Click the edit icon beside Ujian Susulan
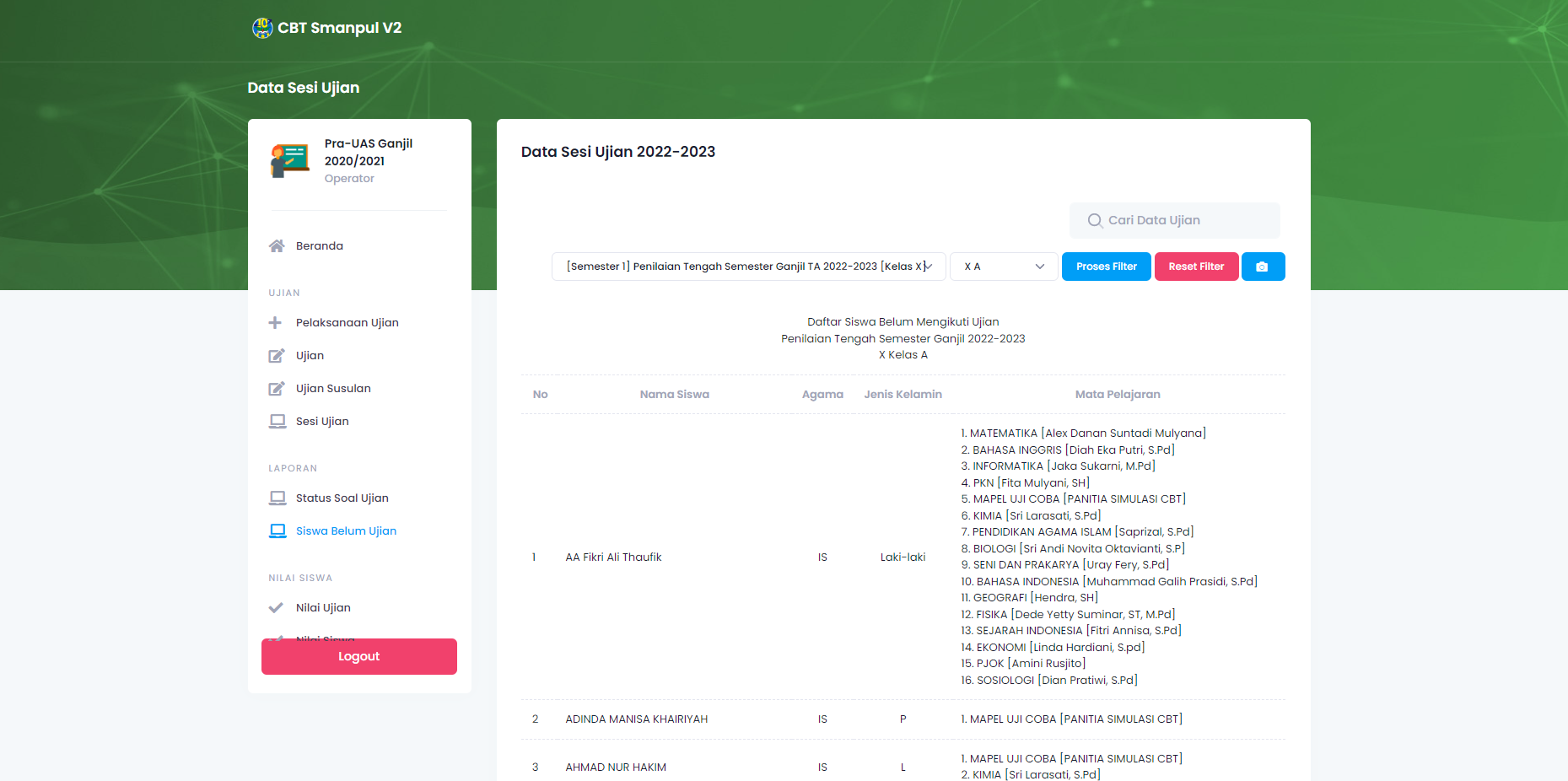This screenshot has width=1568, height=781. coord(277,389)
